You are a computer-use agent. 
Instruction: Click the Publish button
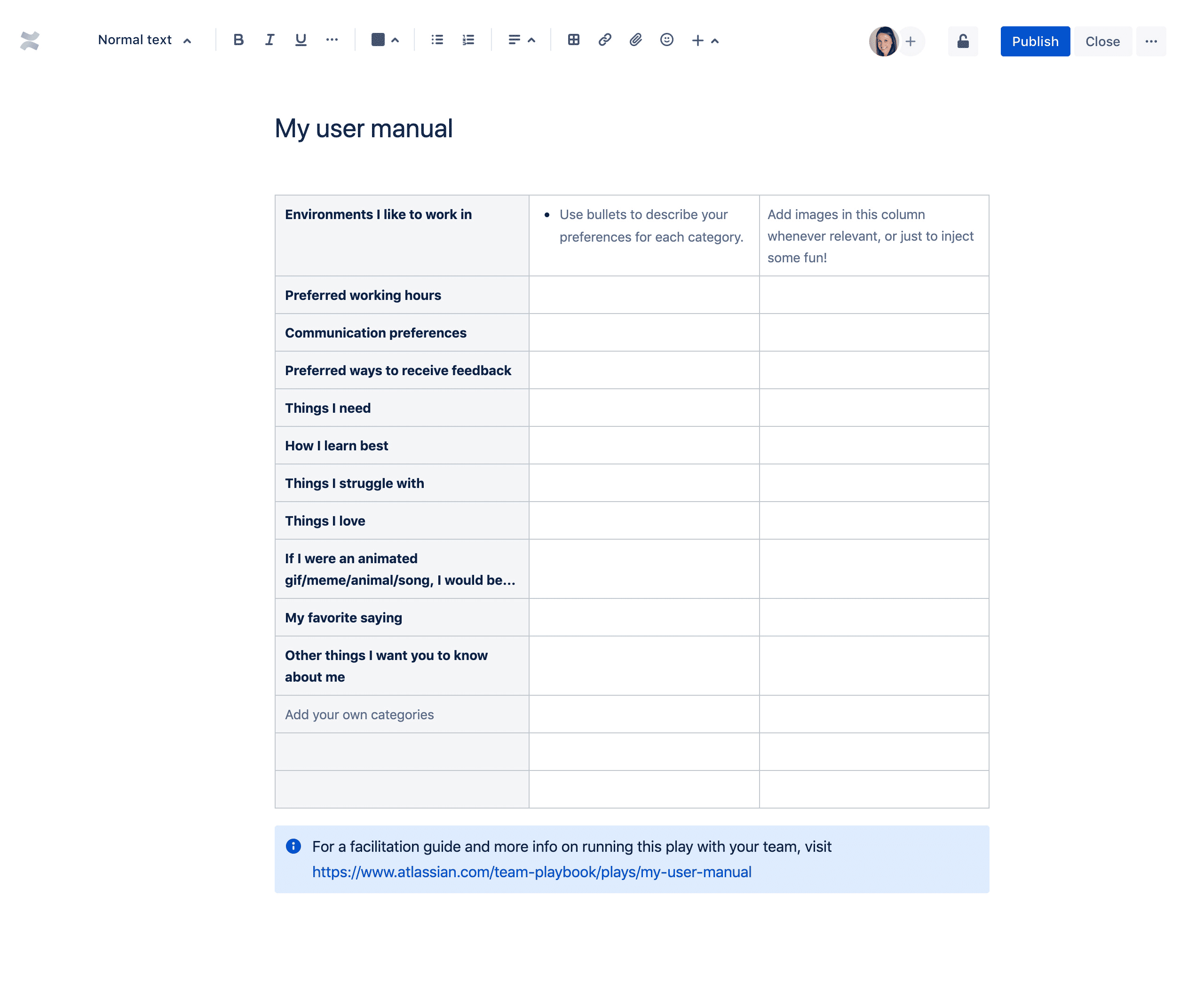point(1034,40)
